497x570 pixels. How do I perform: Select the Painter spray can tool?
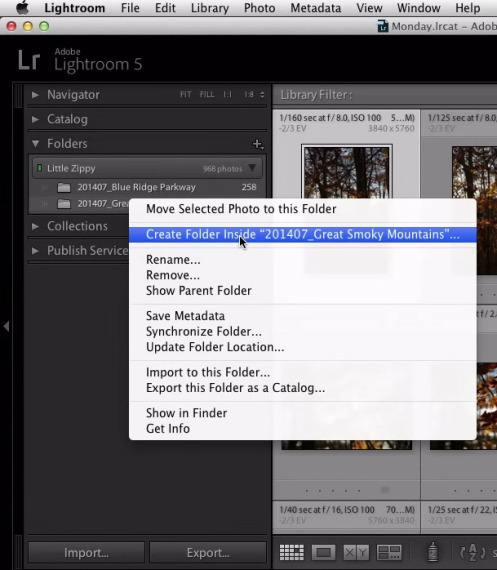[x=433, y=552]
